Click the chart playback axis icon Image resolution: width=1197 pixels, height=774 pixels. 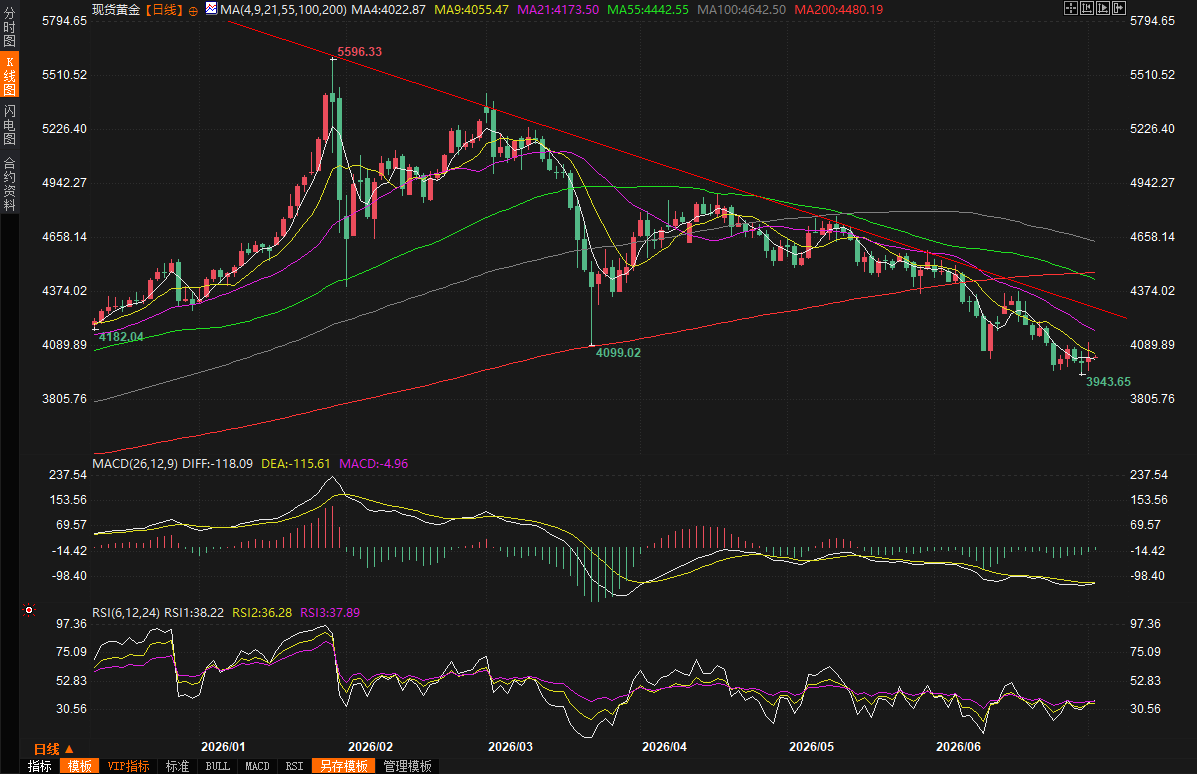click(1103, 8)
